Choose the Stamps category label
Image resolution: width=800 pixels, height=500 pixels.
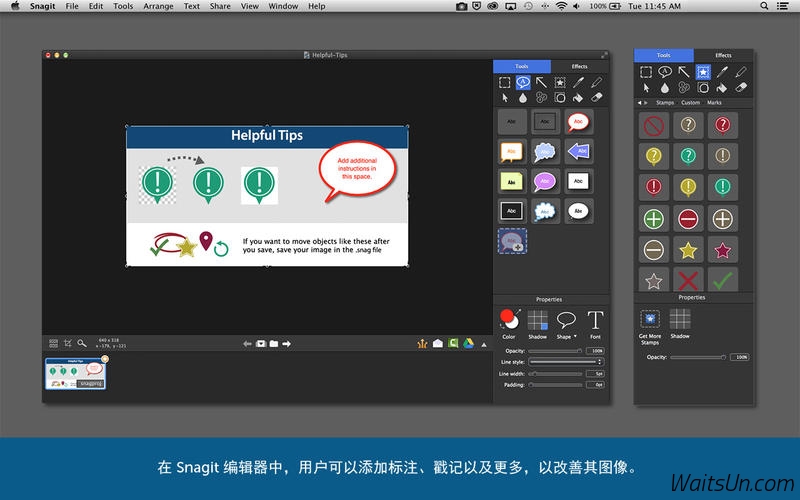[665, 103]
